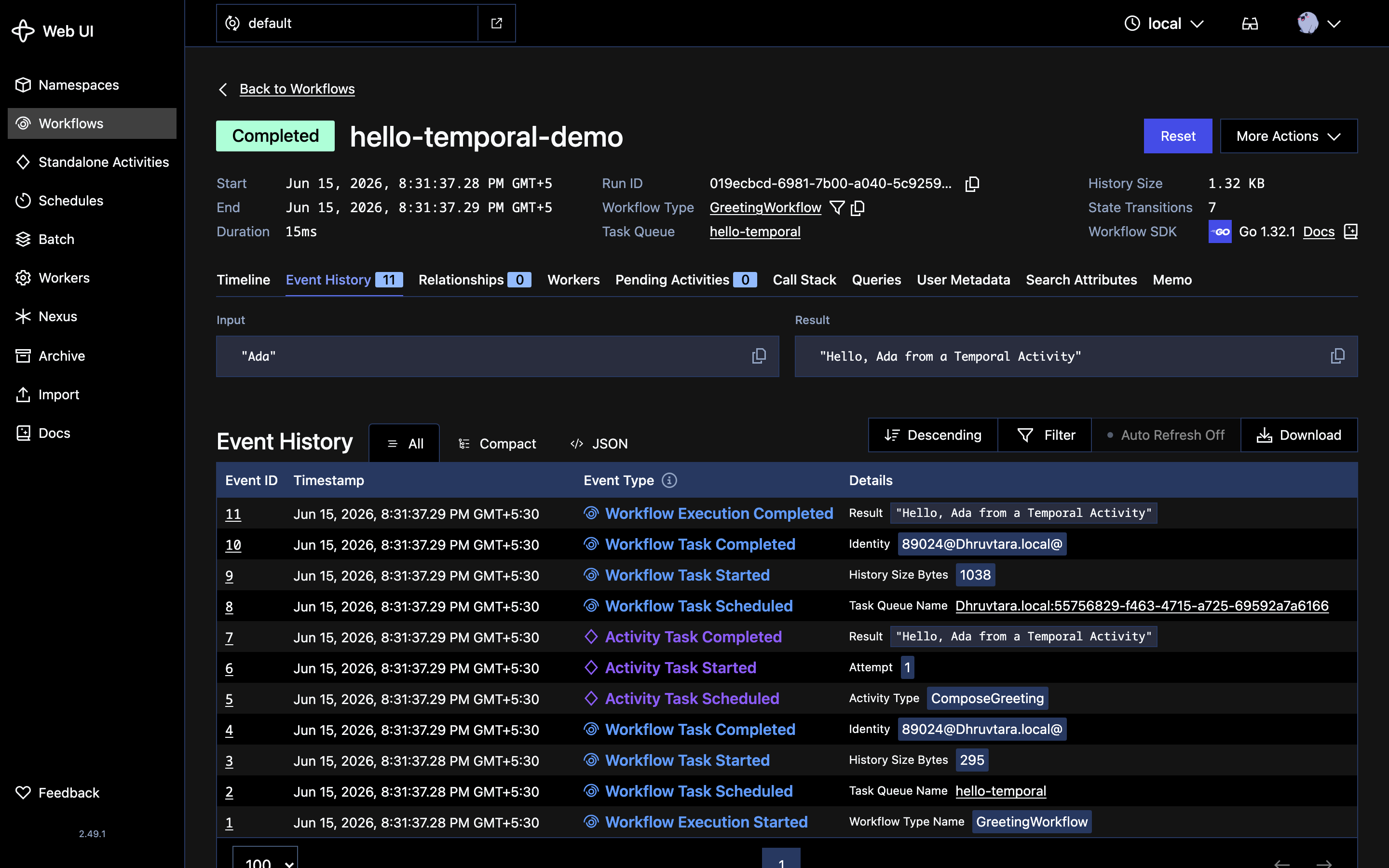Open Namespaces in the sidebar
1389x868 pixels.
(x=92, y=85)
